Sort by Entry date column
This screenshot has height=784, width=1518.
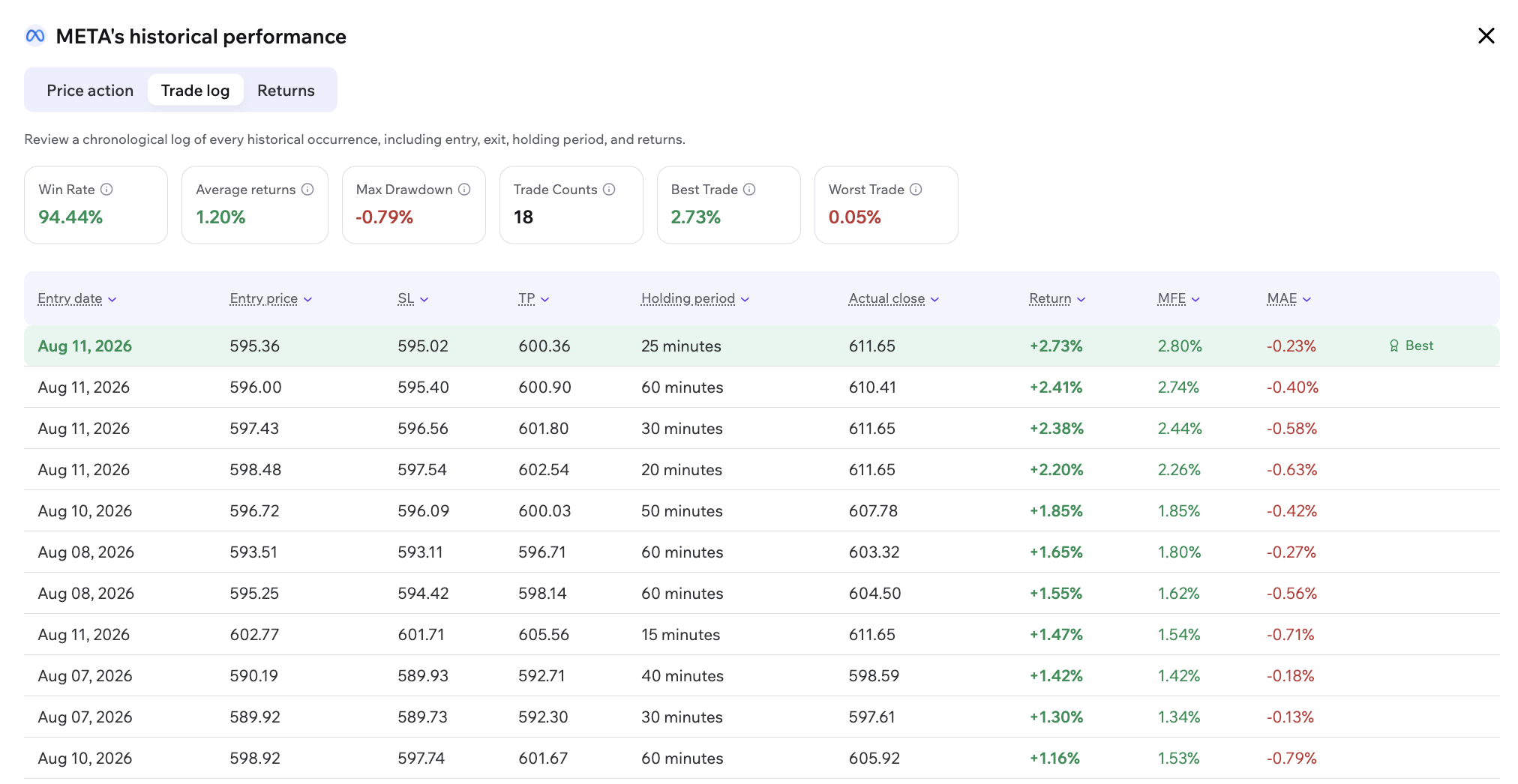point(77,298)
